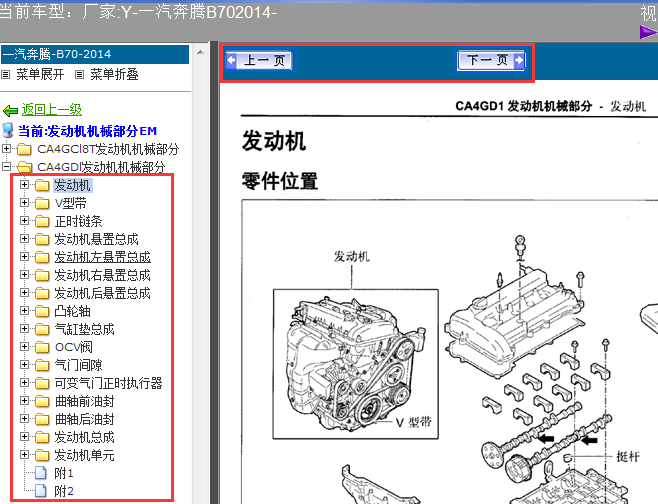
Task: Open the 返回上一级 link
Action: click(x=52, y=110)
